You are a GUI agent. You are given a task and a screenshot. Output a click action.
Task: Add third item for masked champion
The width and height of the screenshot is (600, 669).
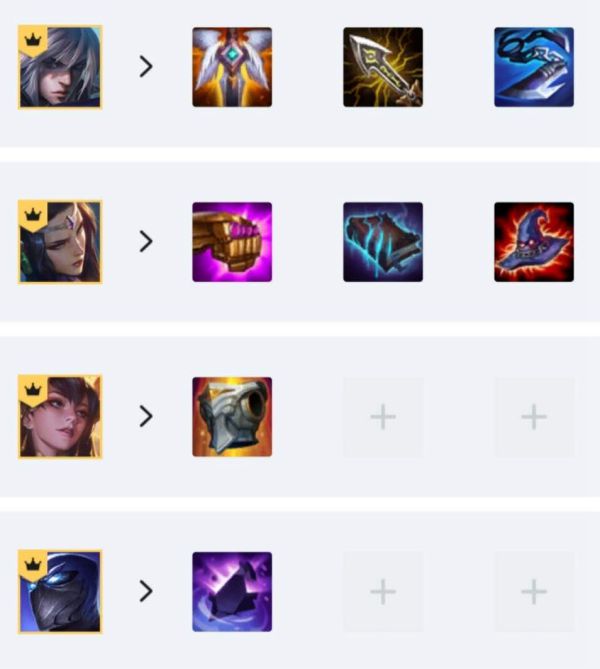[534, 592]
